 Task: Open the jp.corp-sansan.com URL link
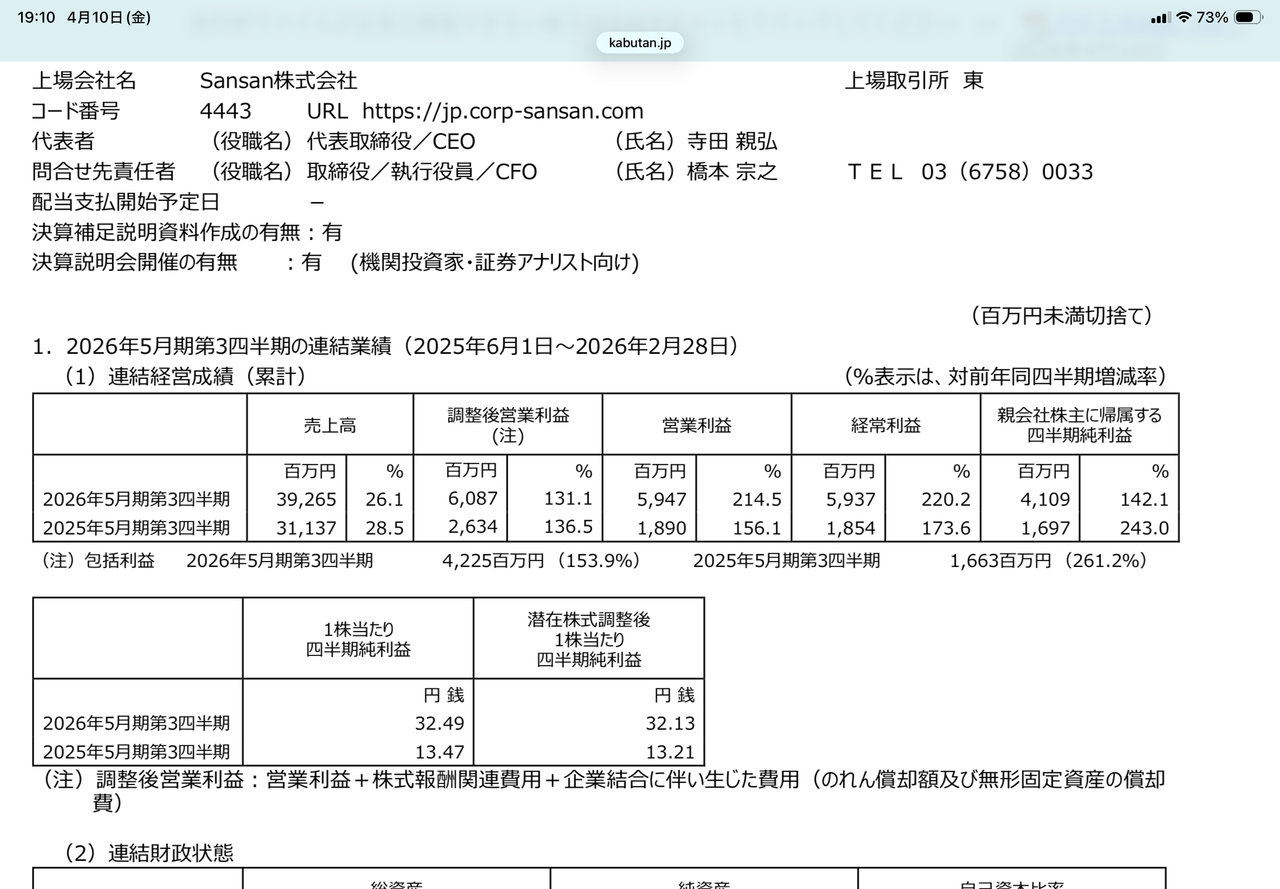502,111
